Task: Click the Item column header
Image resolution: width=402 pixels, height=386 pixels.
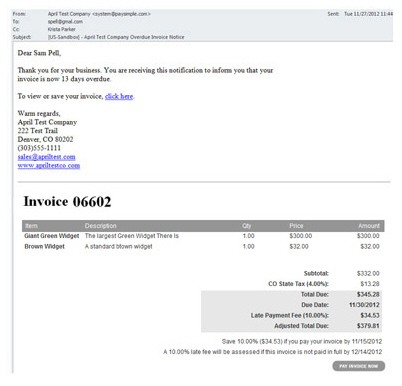Action: (31, 226)
